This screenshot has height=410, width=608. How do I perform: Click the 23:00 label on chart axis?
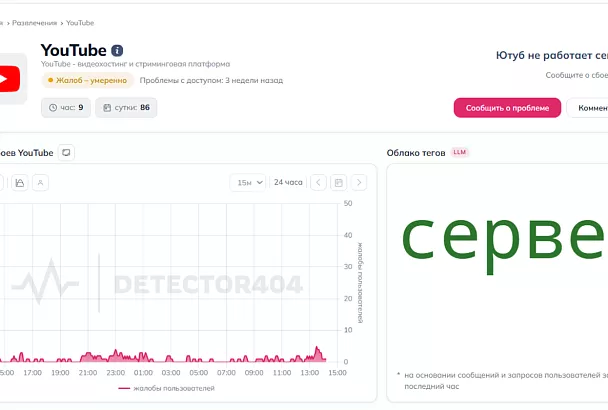[116, 373]
